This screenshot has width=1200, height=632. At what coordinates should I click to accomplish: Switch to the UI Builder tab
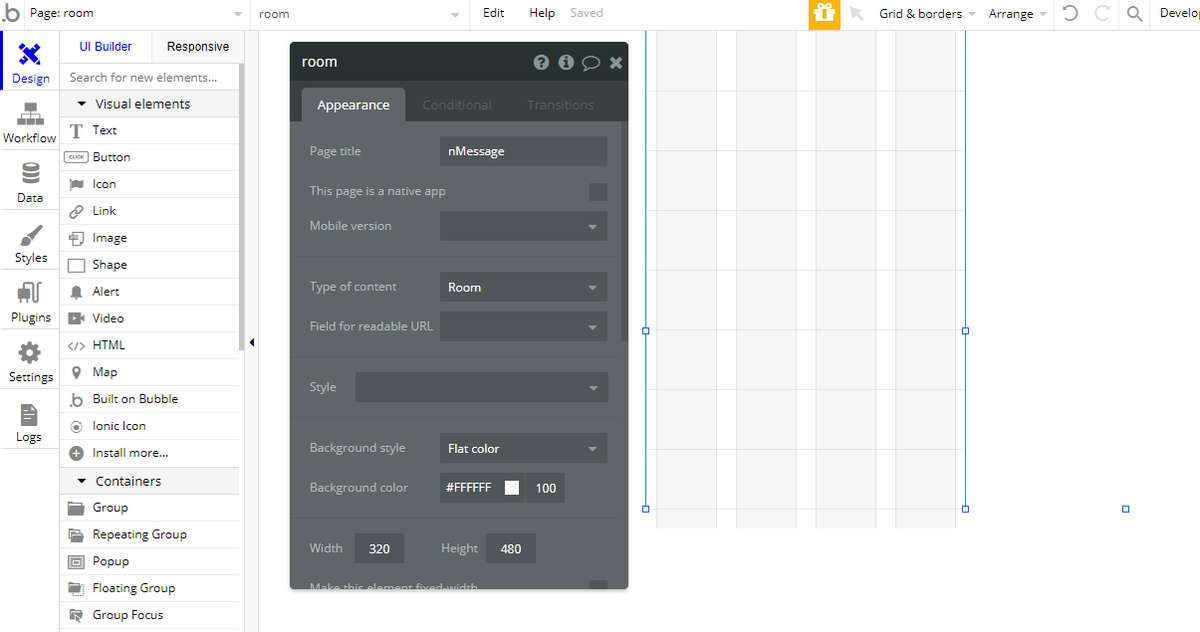[105, 47]
